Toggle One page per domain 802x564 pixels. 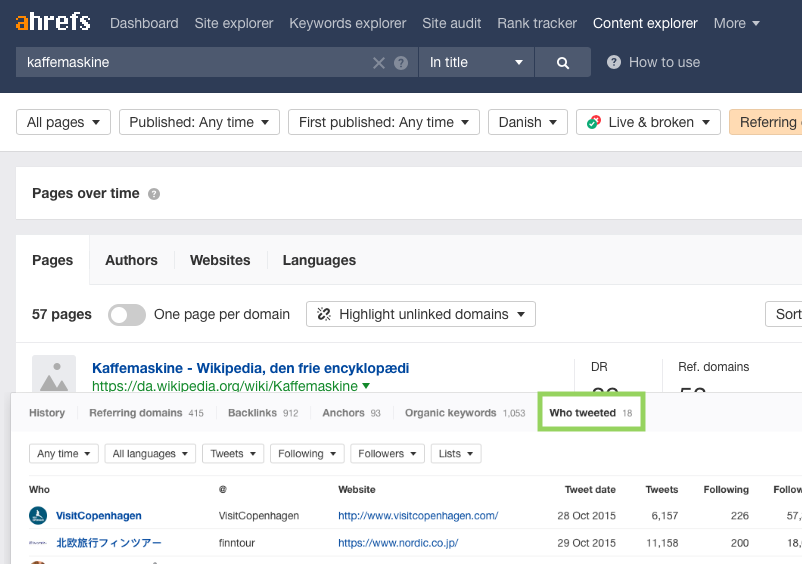127,314
